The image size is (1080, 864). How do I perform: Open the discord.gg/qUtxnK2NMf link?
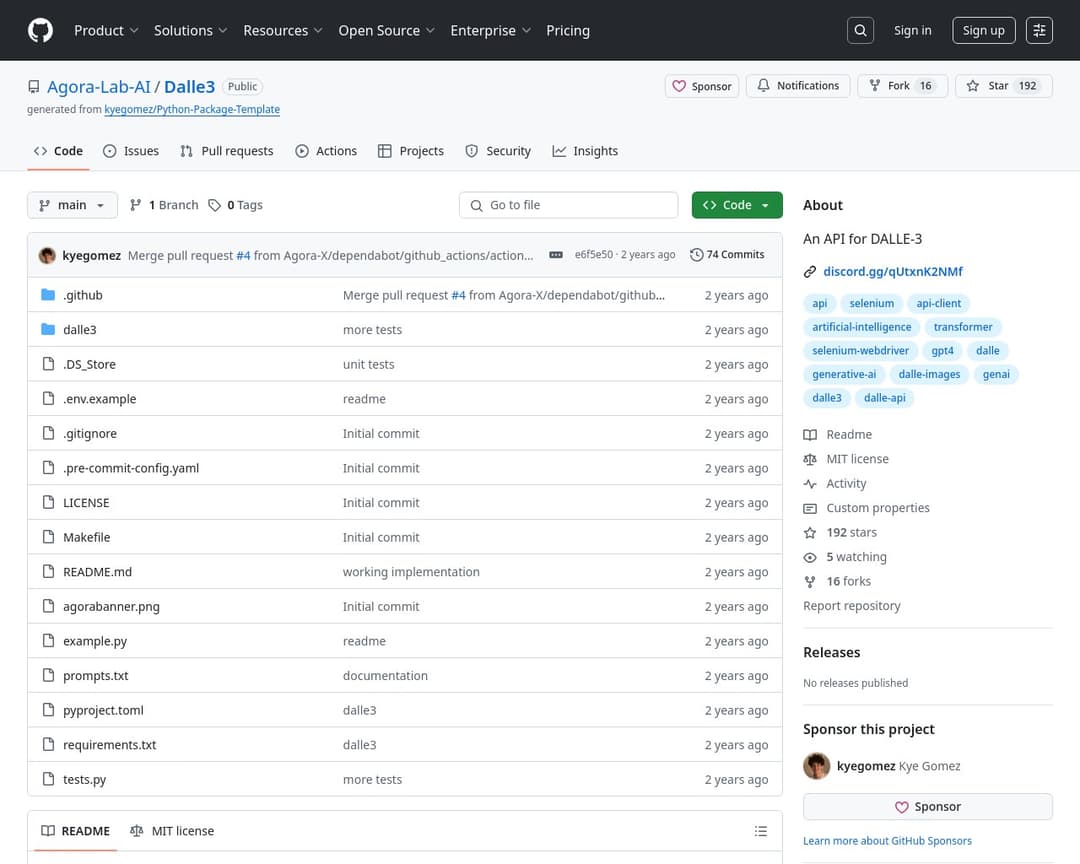(893, 271)
